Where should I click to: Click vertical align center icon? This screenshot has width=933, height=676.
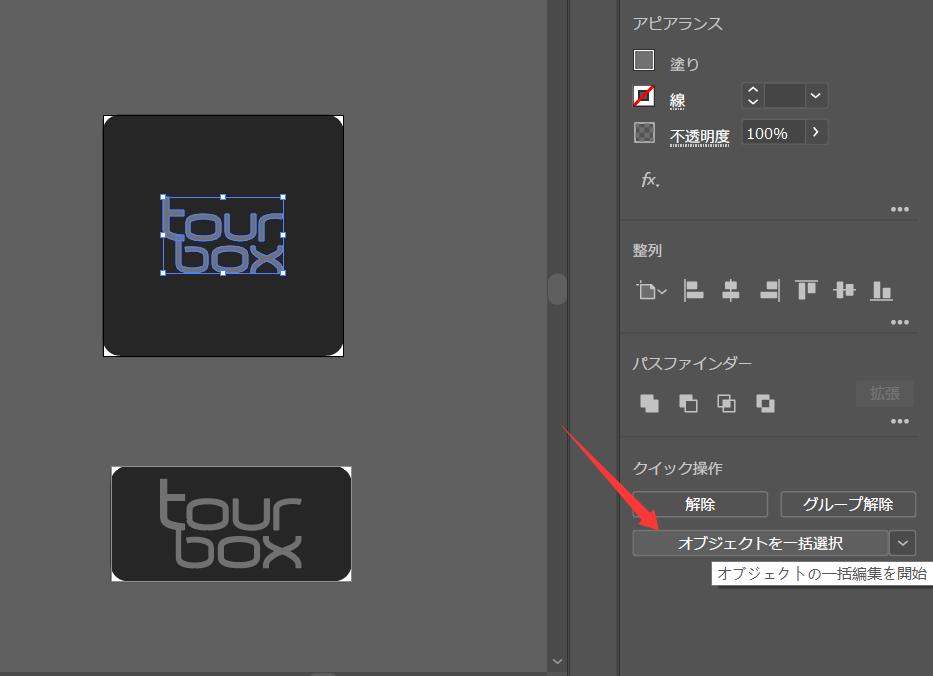tap(844, 290)
